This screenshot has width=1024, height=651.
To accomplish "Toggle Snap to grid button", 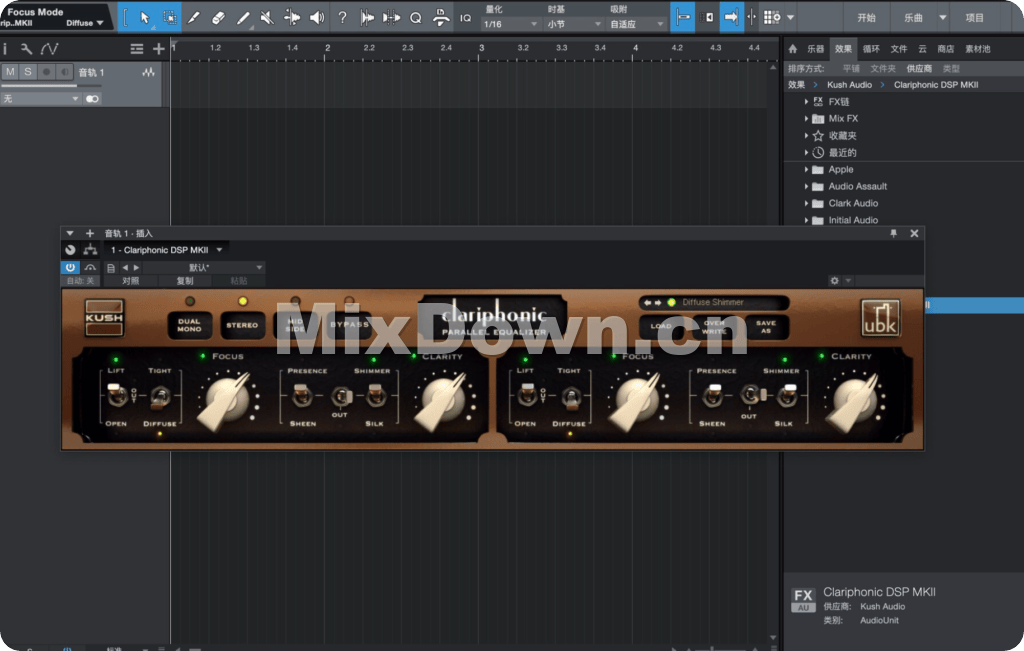I will click(682, 18).
